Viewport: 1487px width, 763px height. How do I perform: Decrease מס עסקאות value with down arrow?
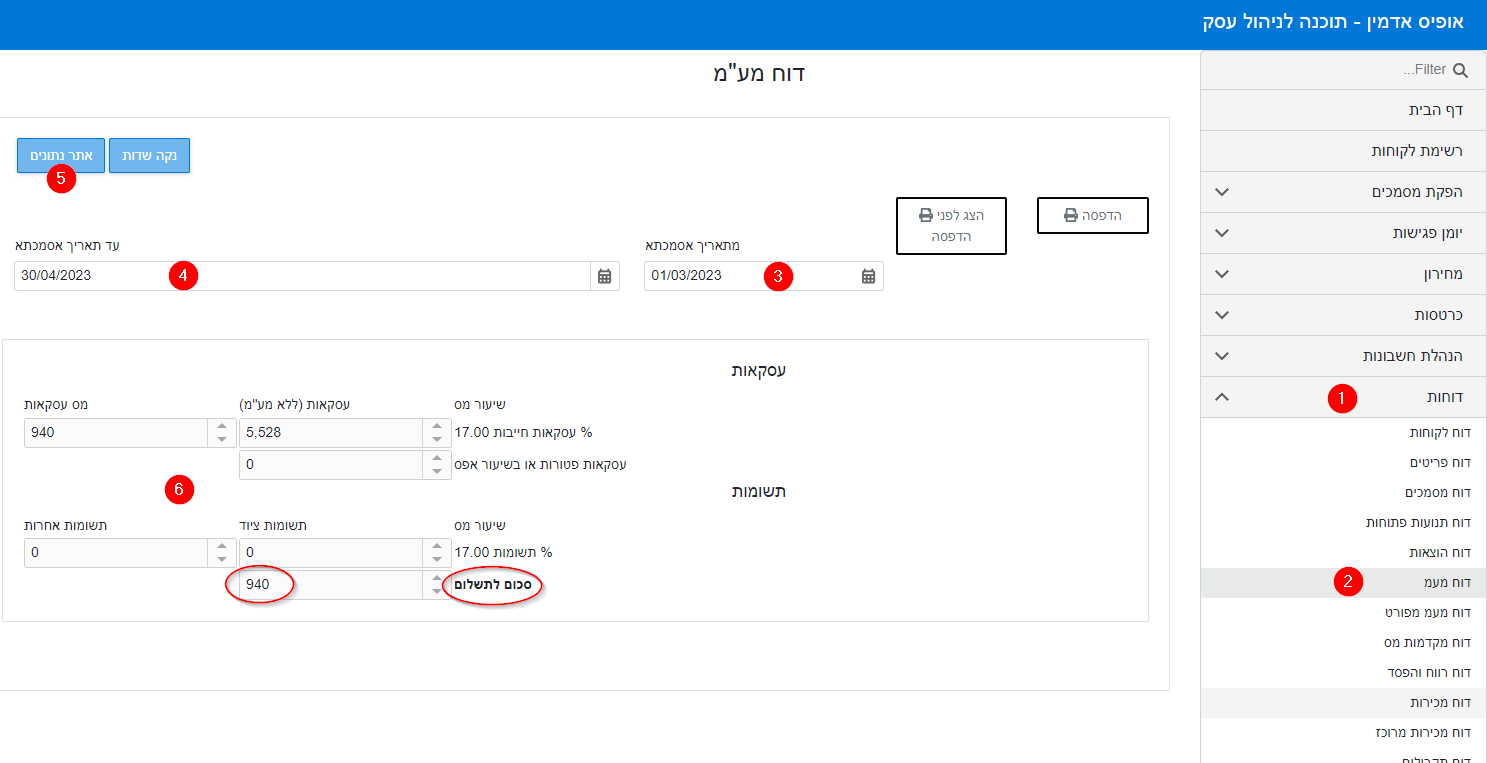click(222, 440)
